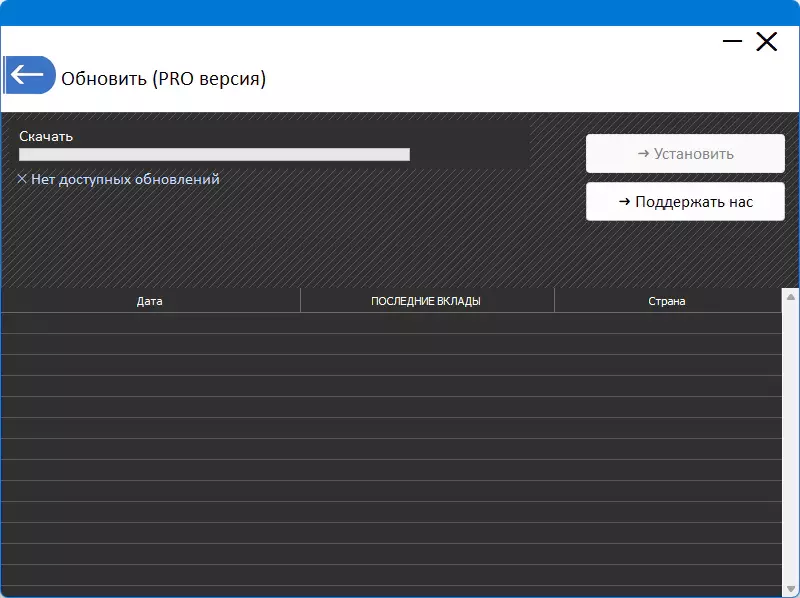This screenshot has width=800, height=598.
Task: Click the scrollbar up arrow
Action: point(791,297)
